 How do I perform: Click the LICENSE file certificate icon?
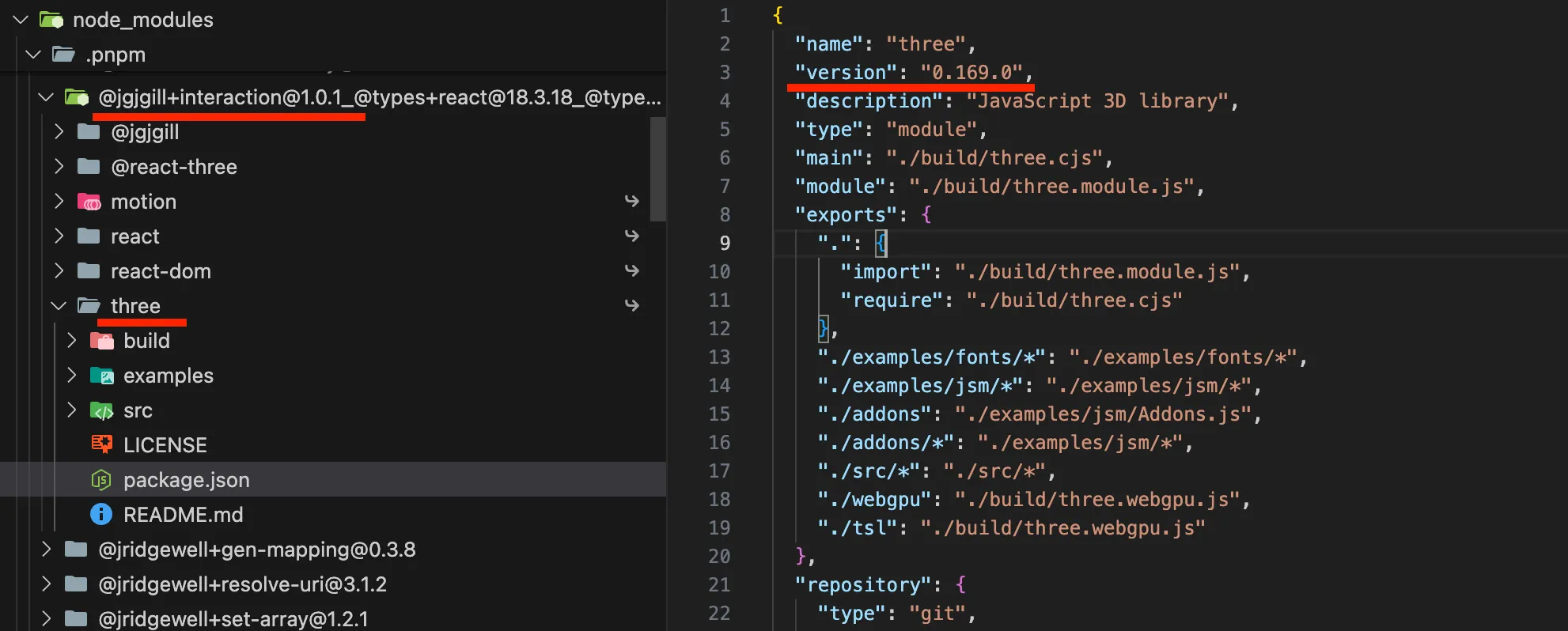click(101, 444)
